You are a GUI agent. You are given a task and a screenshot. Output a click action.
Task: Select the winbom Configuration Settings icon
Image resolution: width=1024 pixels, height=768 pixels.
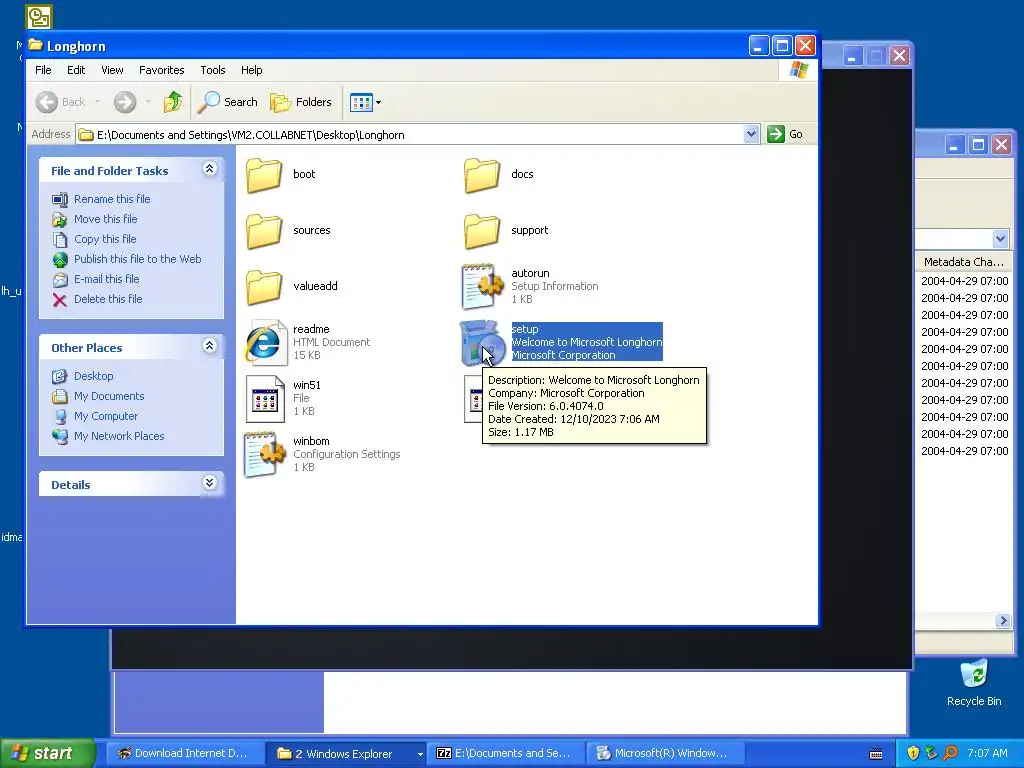265,455
